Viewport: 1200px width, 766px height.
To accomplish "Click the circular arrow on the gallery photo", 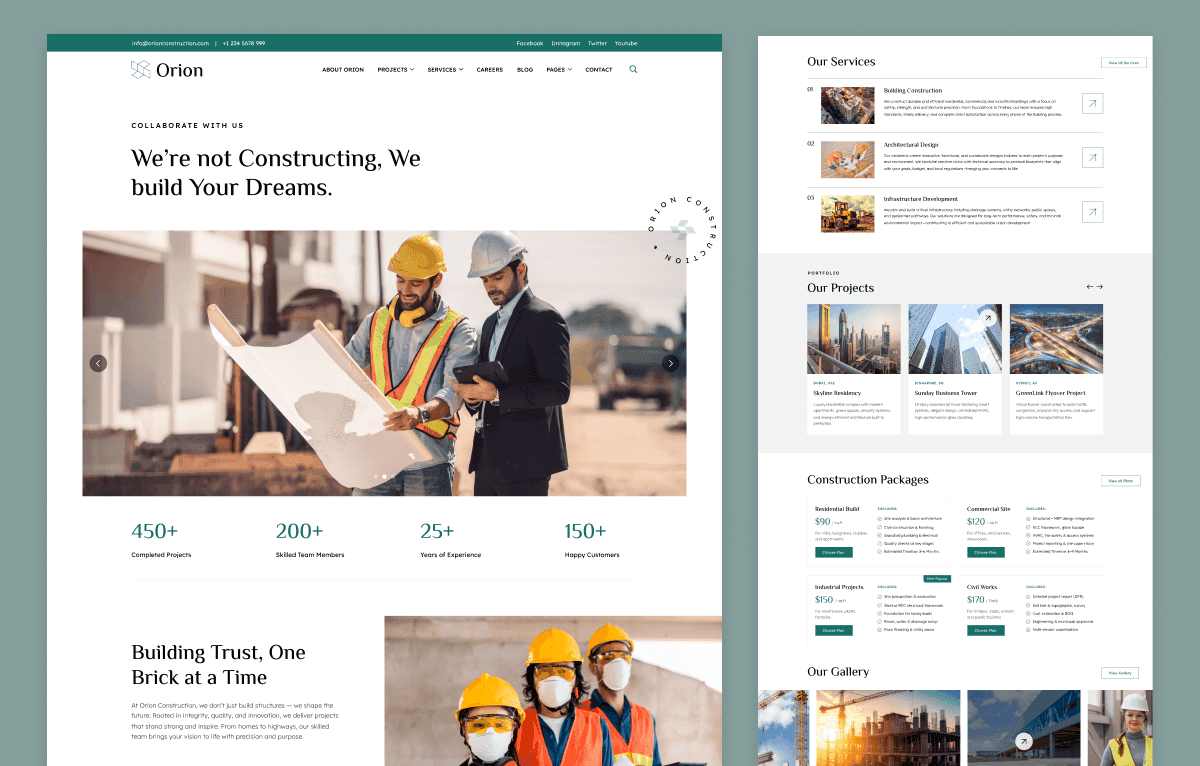I will (x=1023, y=741).
